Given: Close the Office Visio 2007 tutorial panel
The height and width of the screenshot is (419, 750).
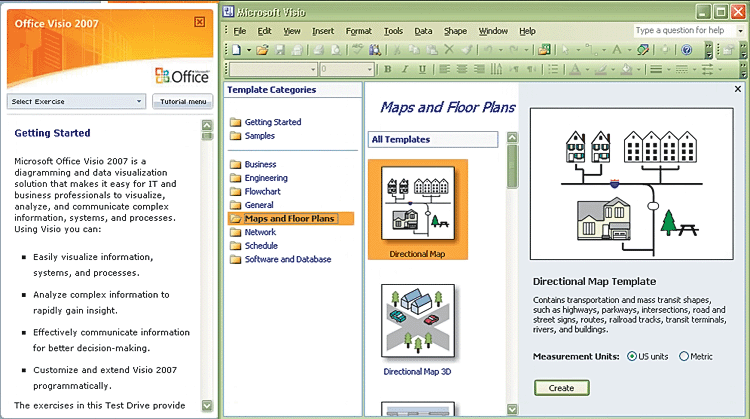Looking at the screenshot, I should [x=200, y=22].
